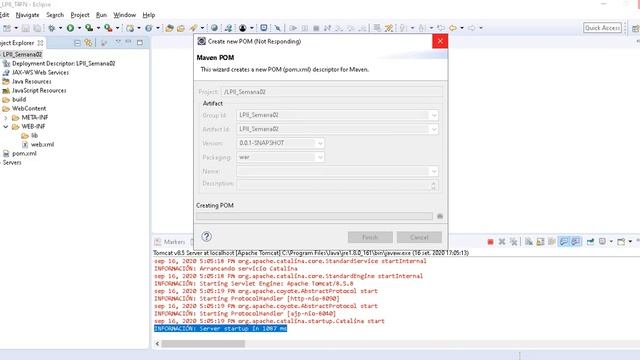Click the Clear Console icon
Image resolution: width=640 pixels, height=360 pixels.
[x=529, y=242]
